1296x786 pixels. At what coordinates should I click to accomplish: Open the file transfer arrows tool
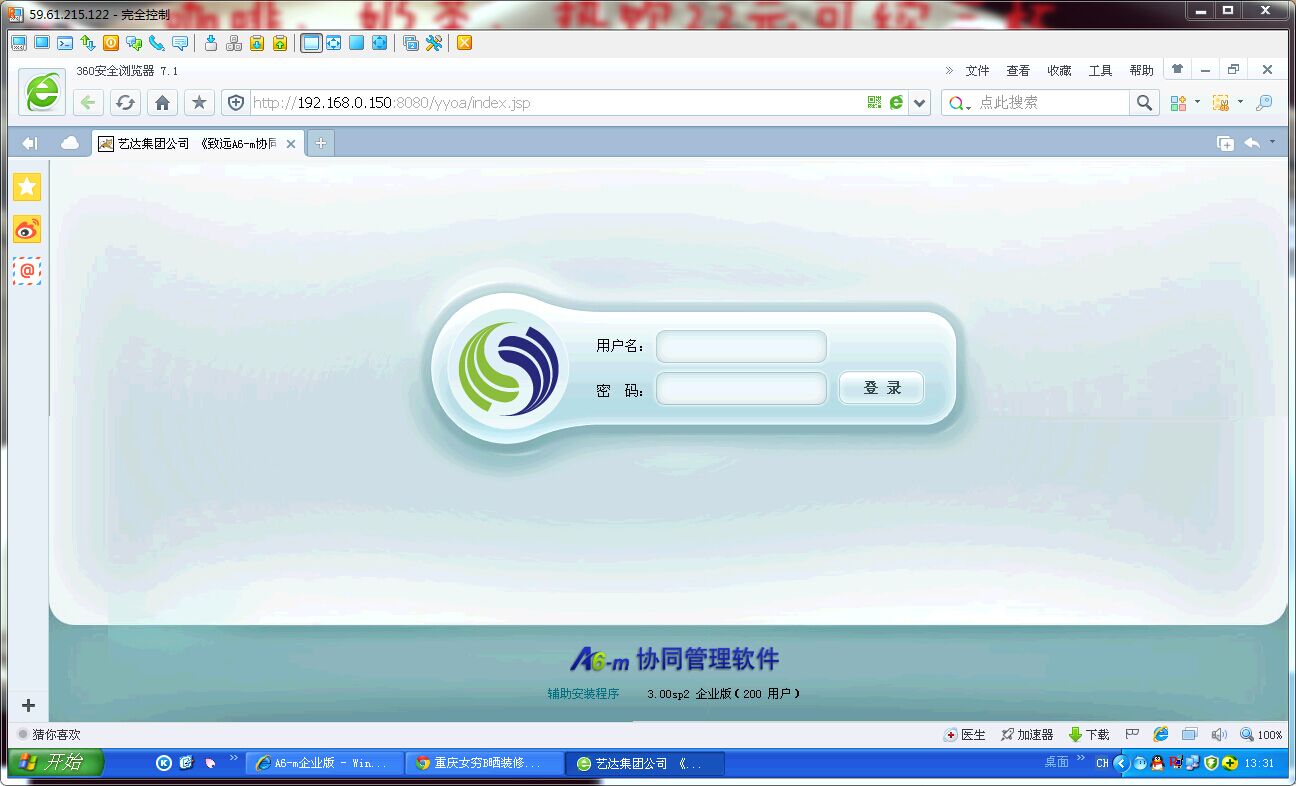[88, 43]
